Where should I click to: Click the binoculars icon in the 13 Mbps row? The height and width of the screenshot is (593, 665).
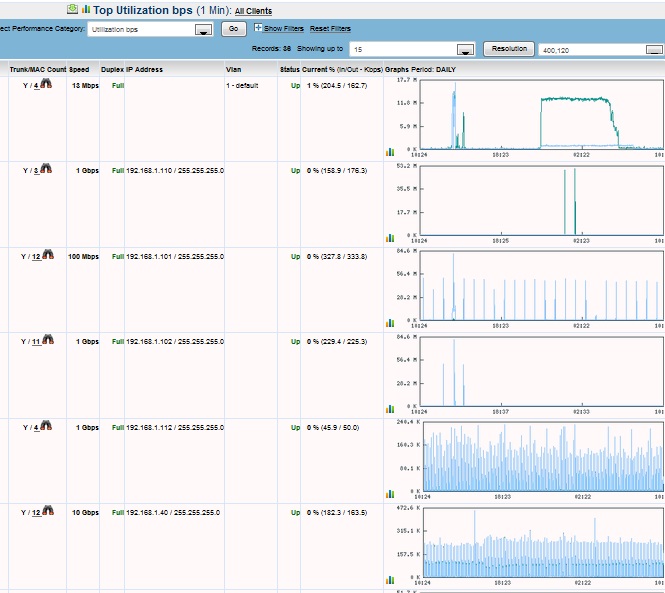[x=46, y=84]
